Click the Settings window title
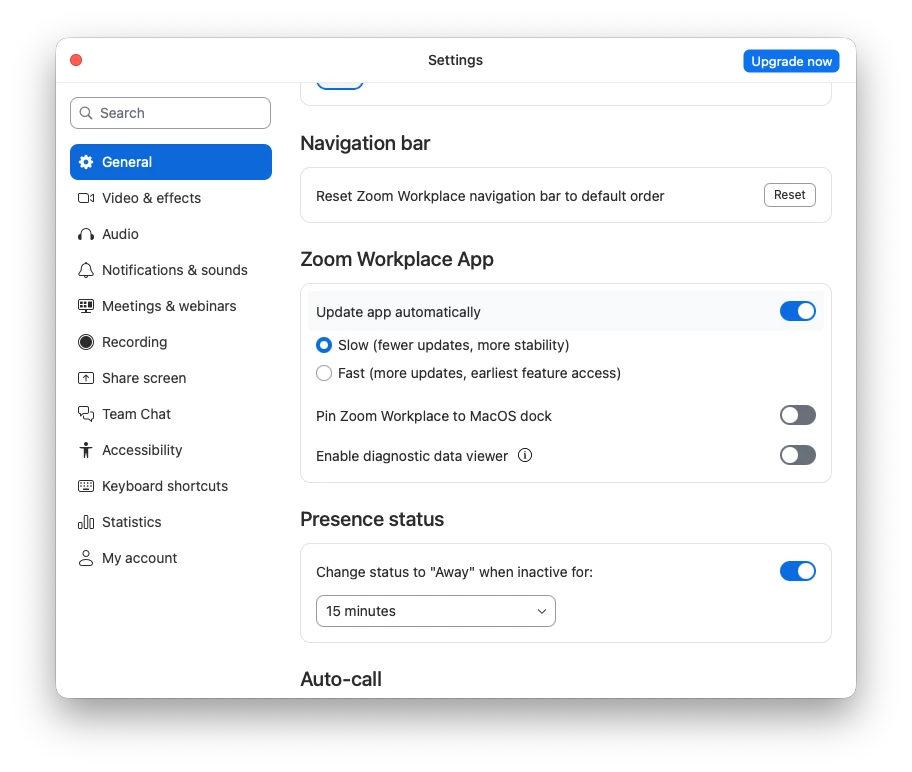 (x=455, y=60)
